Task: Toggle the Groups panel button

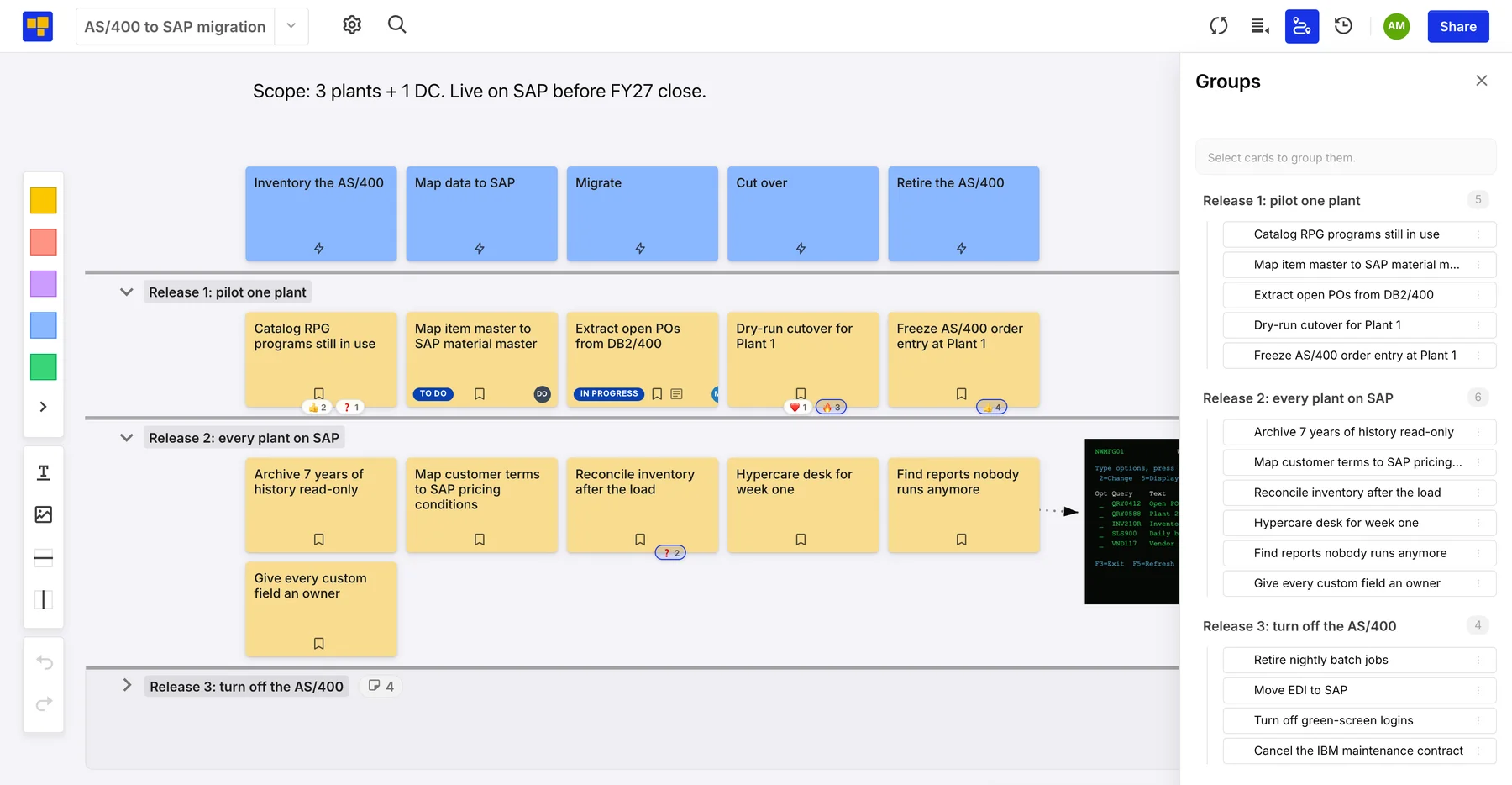Action: [x=1302, y=26]
